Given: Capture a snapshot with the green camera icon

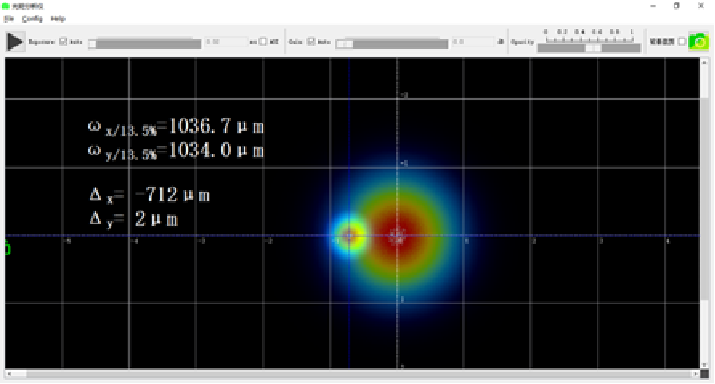Looking at the screenshot, I should [698, 42].
